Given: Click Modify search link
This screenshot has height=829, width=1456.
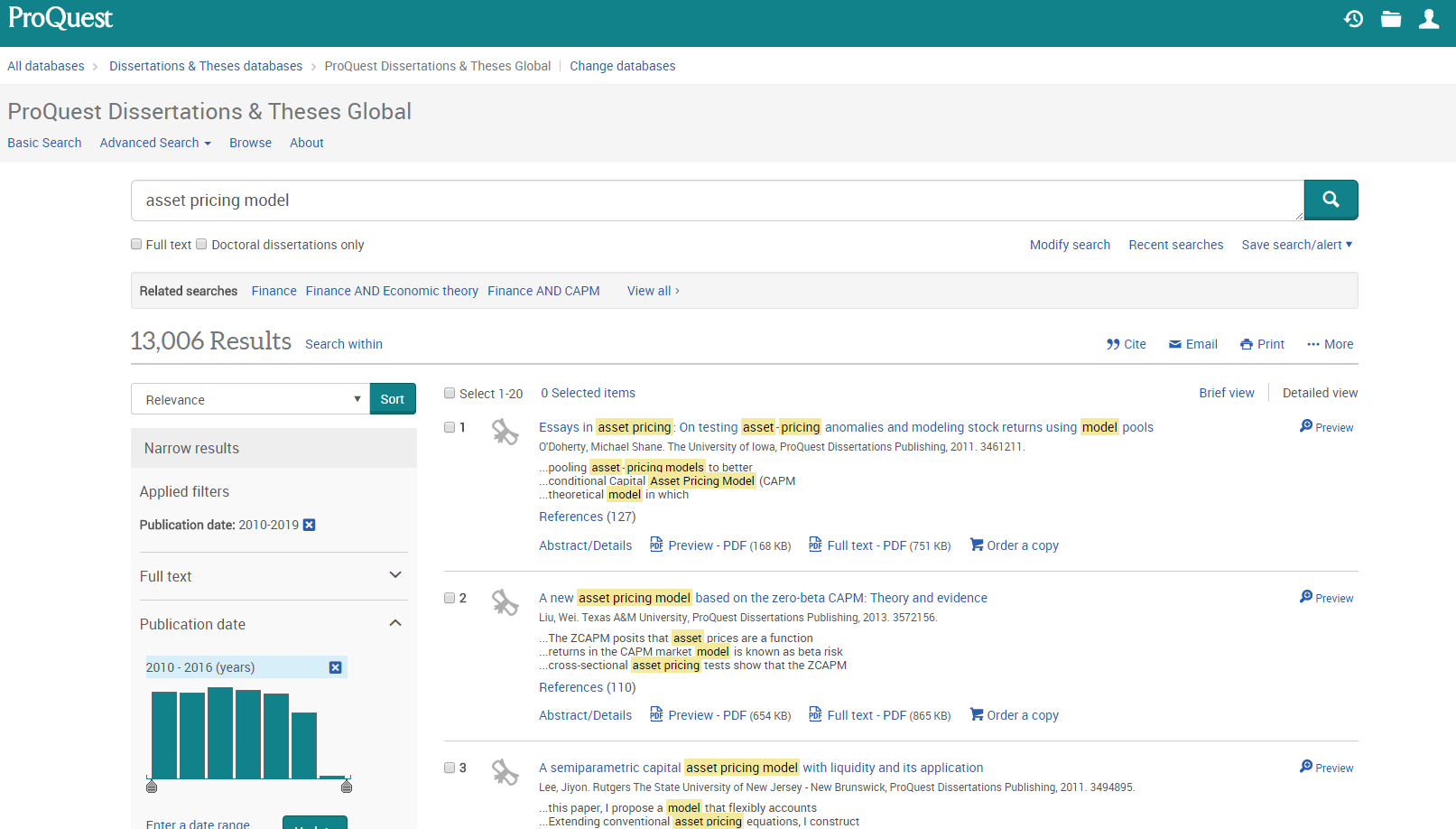Looking at the screenshot, I should (1070, 245).
